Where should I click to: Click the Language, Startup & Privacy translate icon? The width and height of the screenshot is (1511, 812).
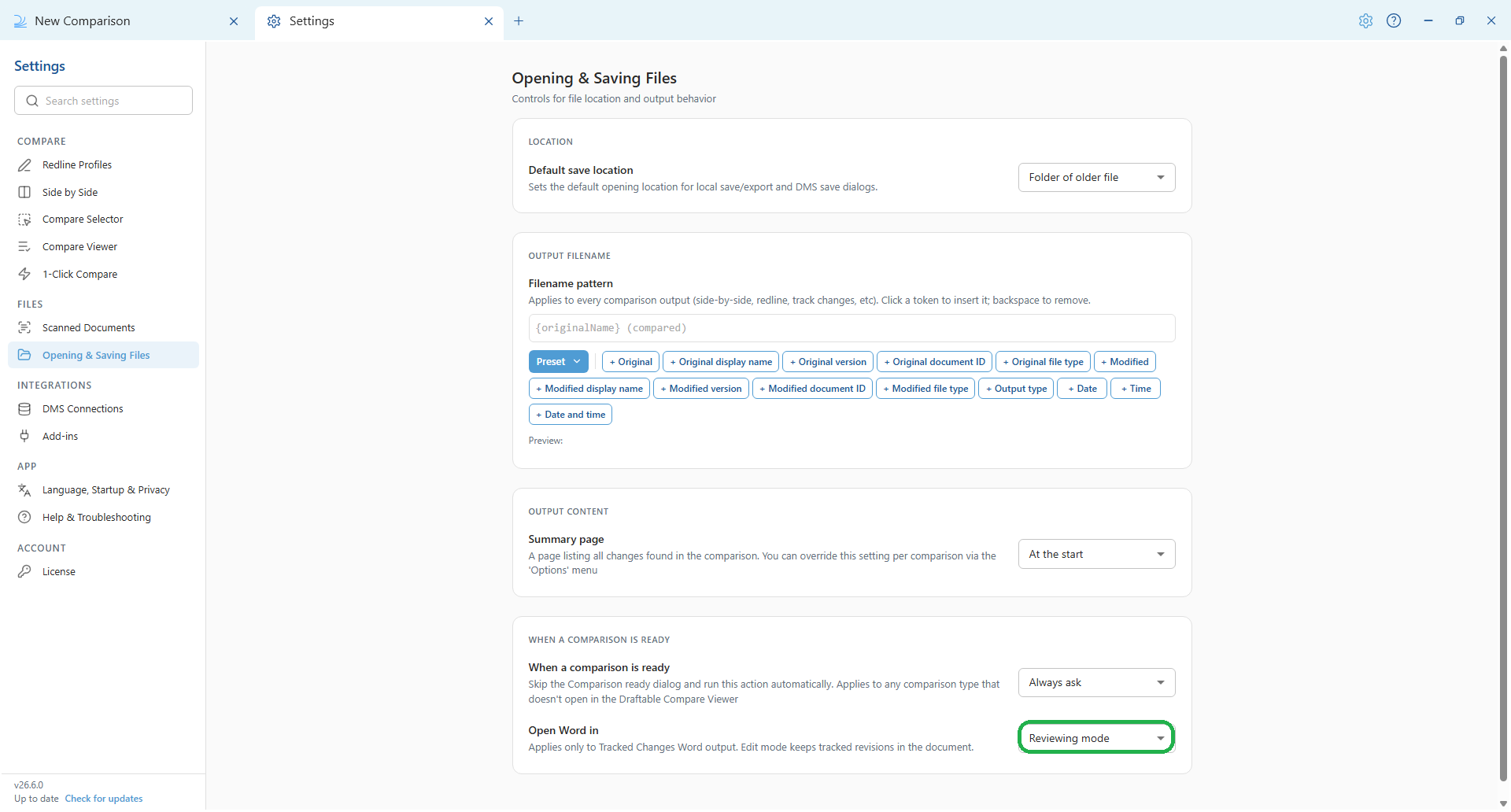pos(24,490)
